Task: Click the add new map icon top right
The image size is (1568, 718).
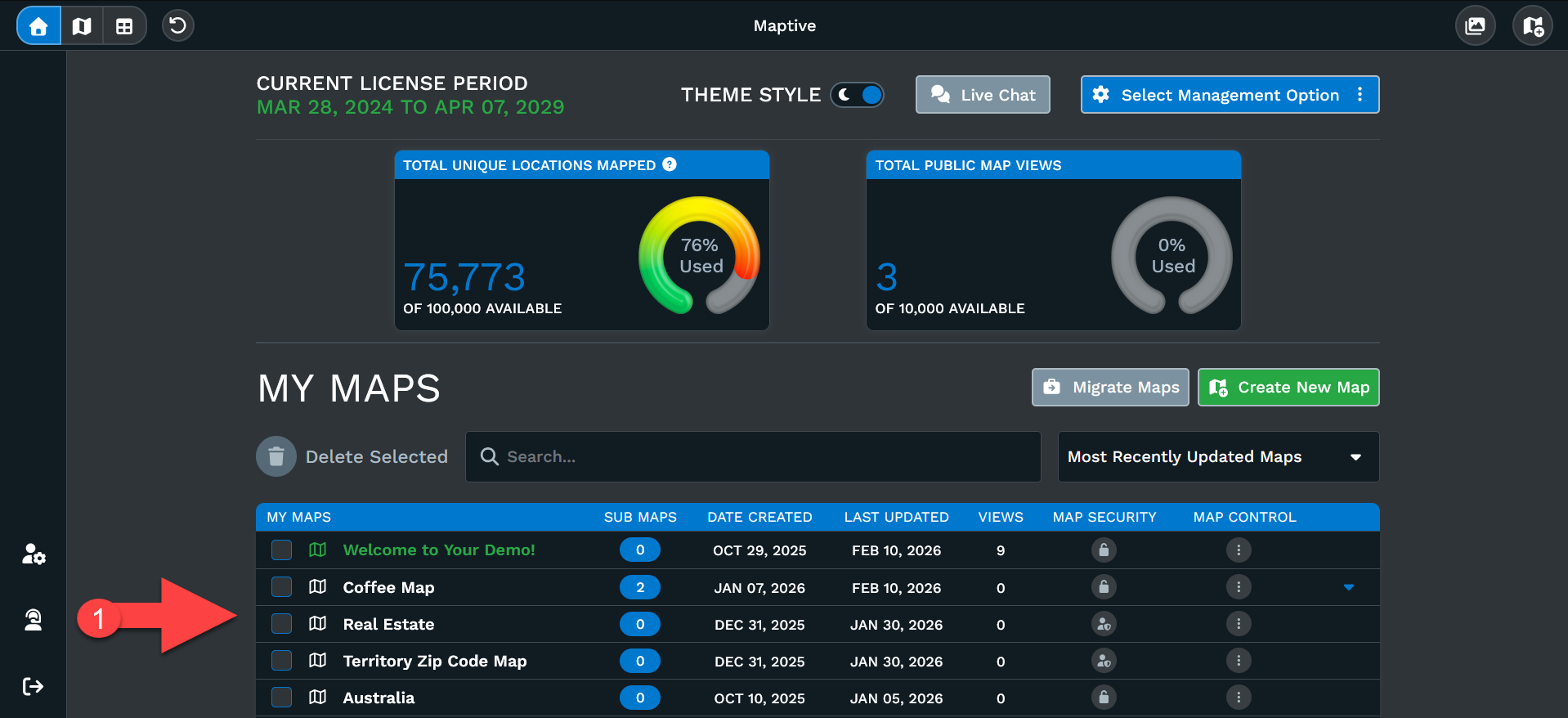Action: (x=1533, y=25)
